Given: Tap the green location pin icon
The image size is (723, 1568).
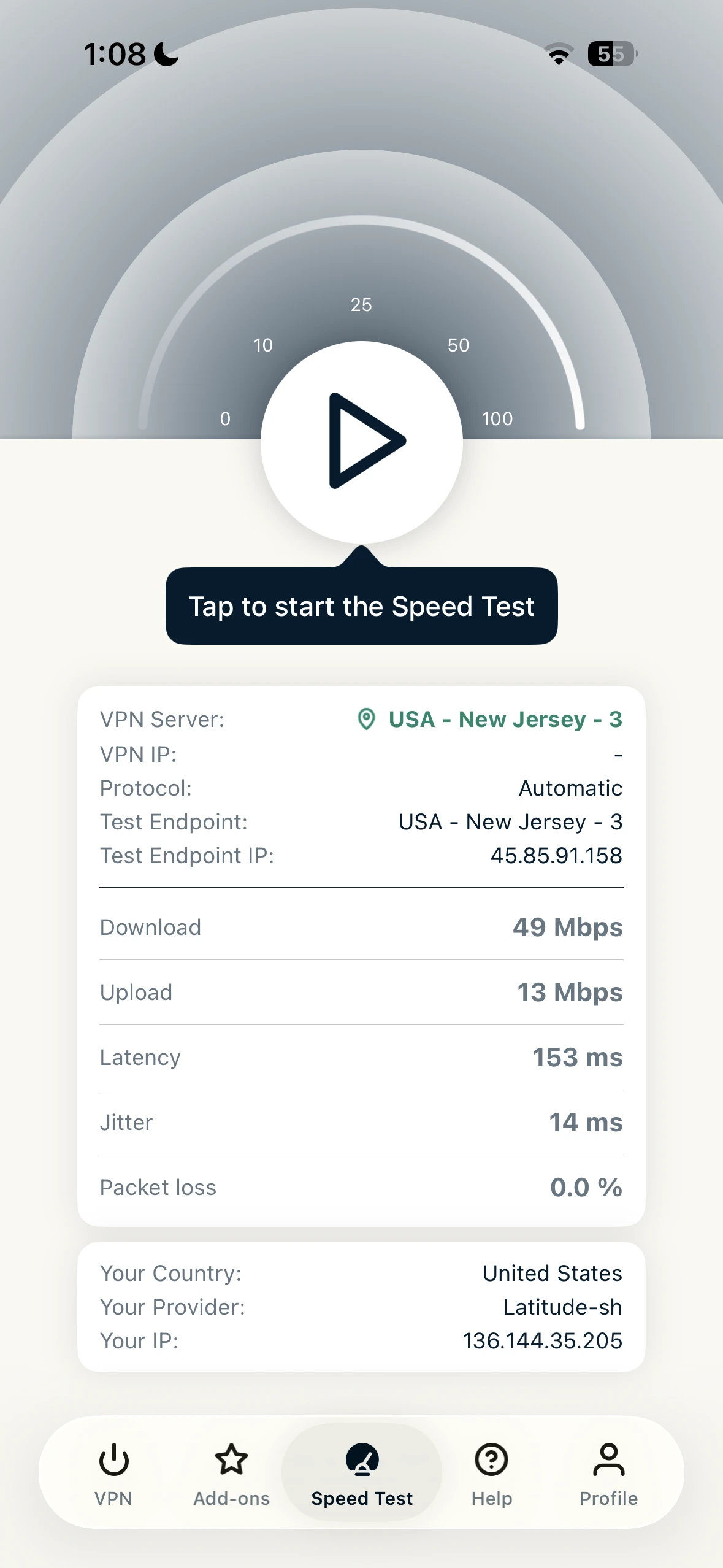Looking at the screenshot, I should (x=366, y=719).
